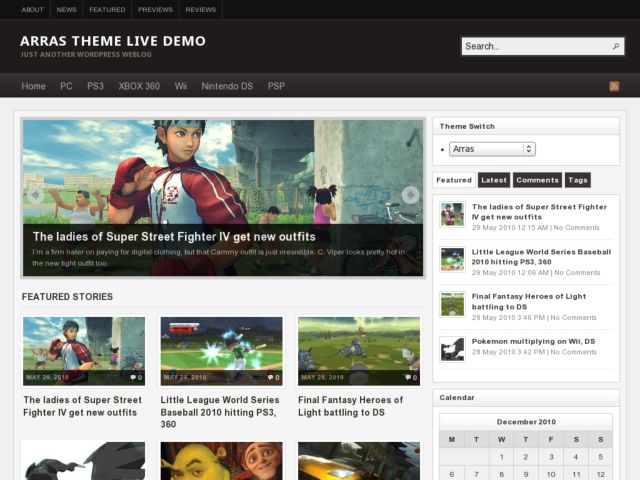Open the About top menu item
The width and height of the screenshot is (640, 480).
[32, 9]
